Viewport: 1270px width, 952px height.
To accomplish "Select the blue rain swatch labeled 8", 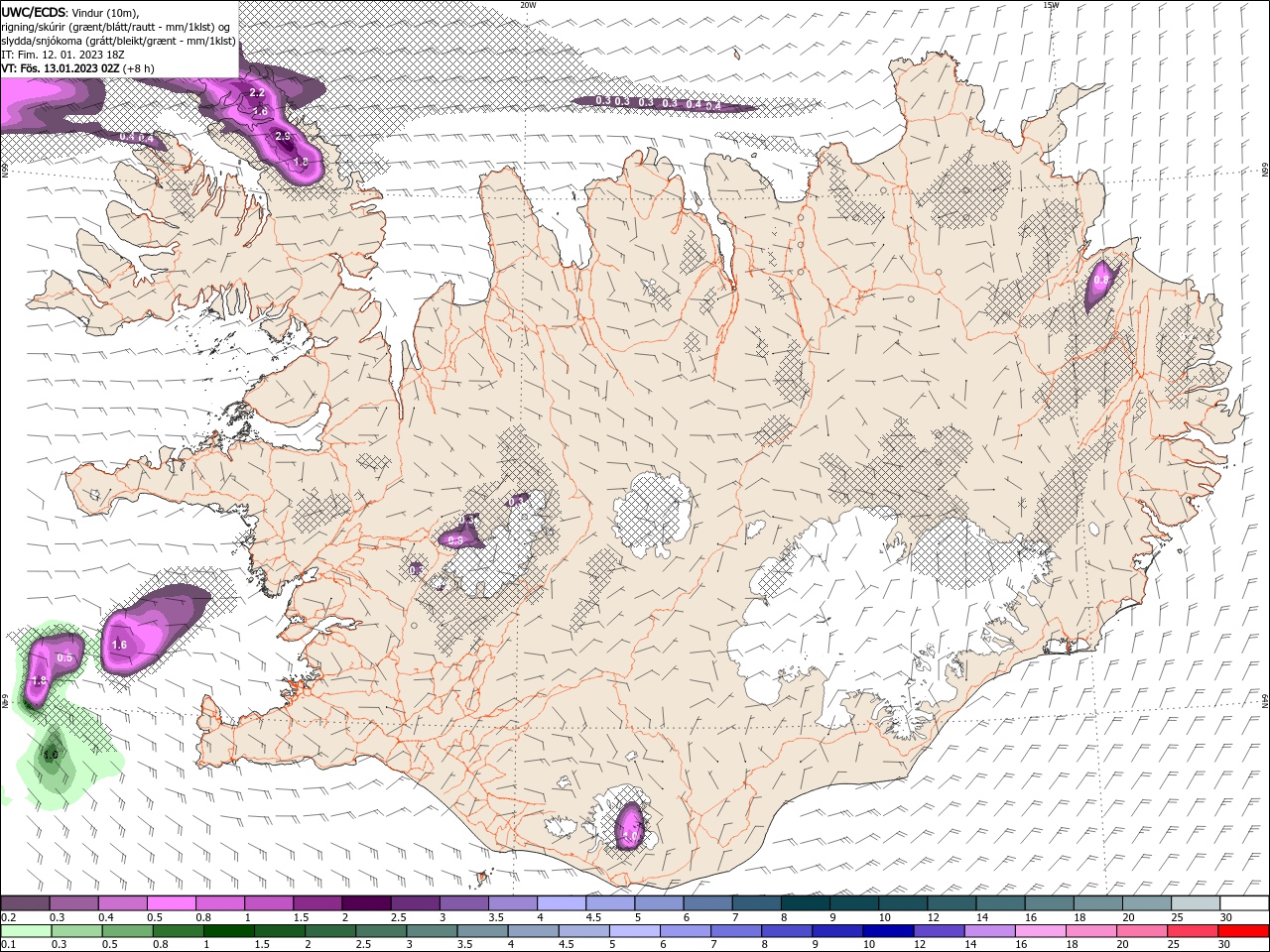I will point(786,931).
